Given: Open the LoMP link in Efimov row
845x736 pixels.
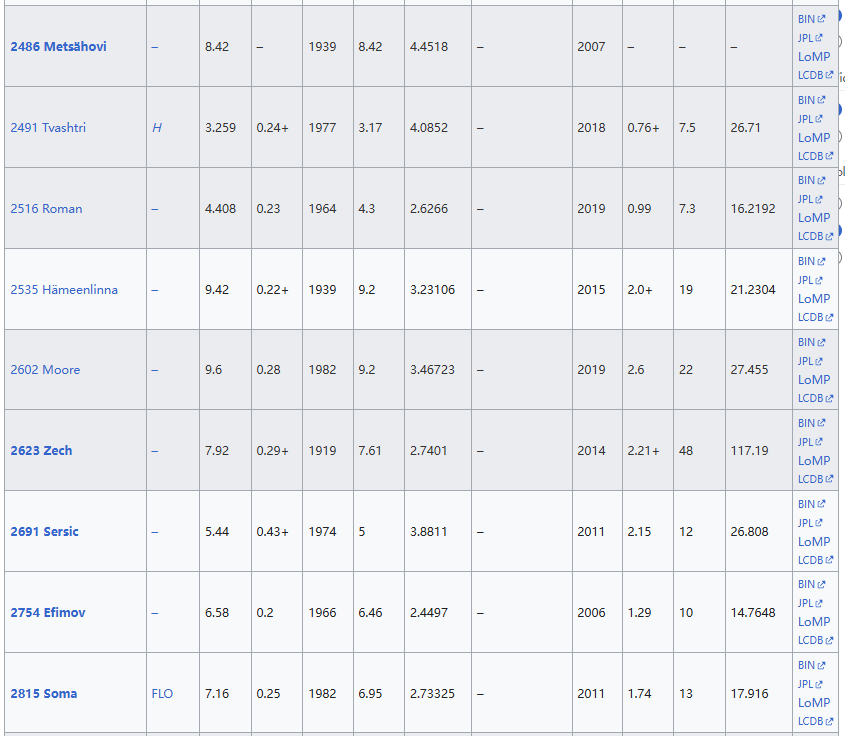Looking at the screenshot, I should 813,622.
